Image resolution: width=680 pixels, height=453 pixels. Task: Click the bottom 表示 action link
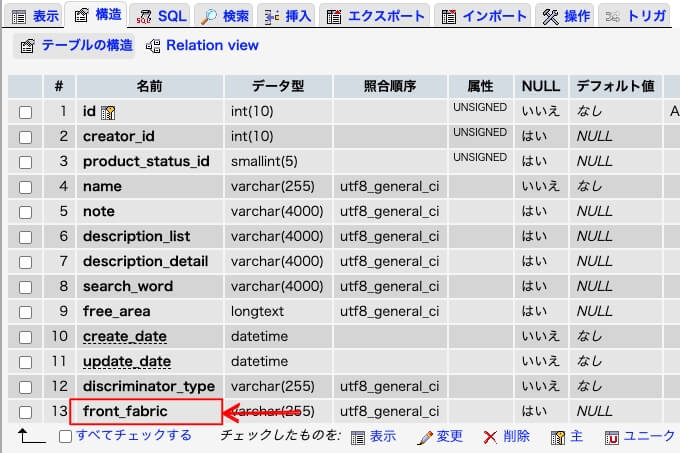click(x=383, y=436)
